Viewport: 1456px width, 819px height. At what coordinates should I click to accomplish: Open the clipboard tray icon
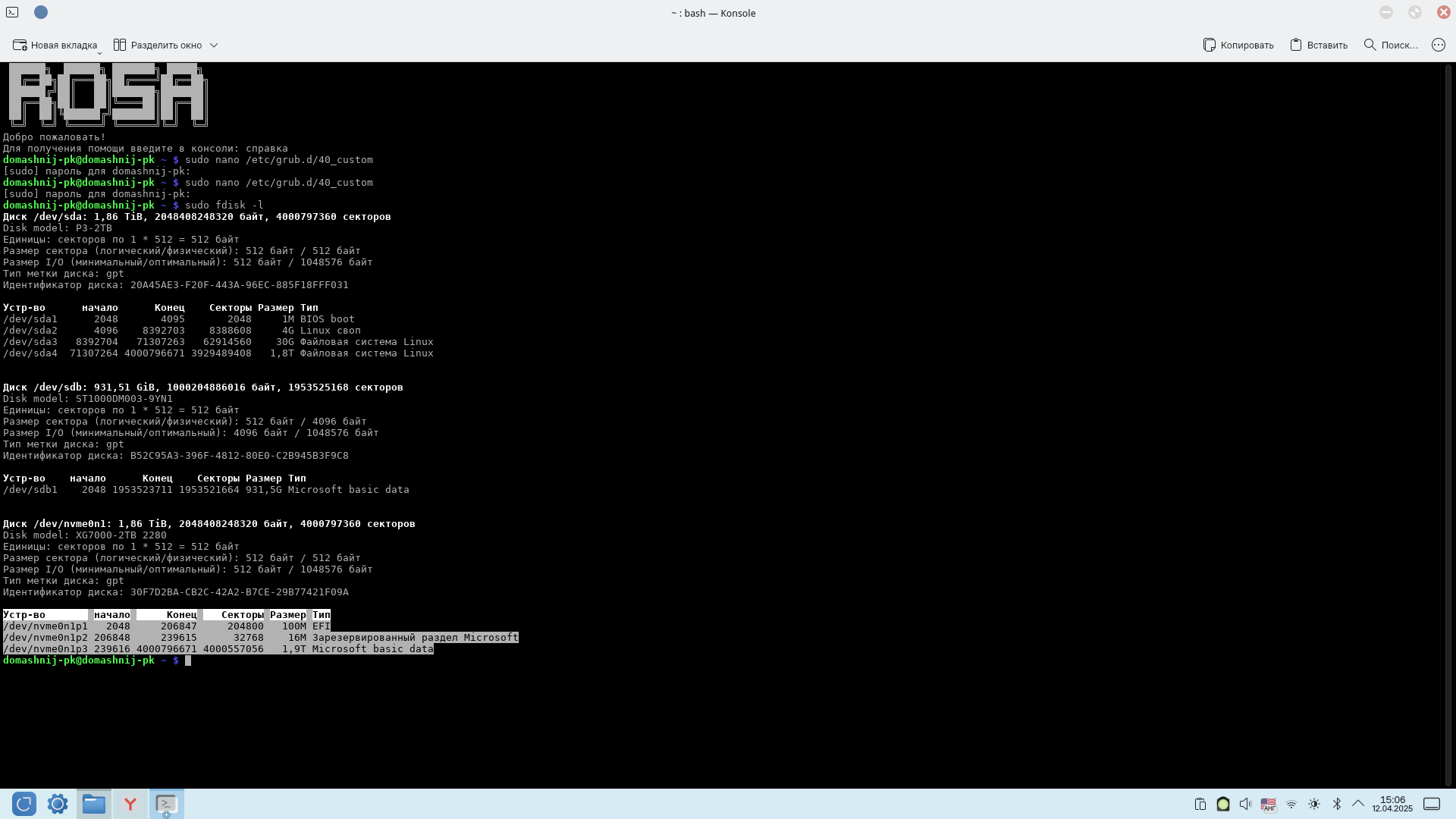point(1200,804)
